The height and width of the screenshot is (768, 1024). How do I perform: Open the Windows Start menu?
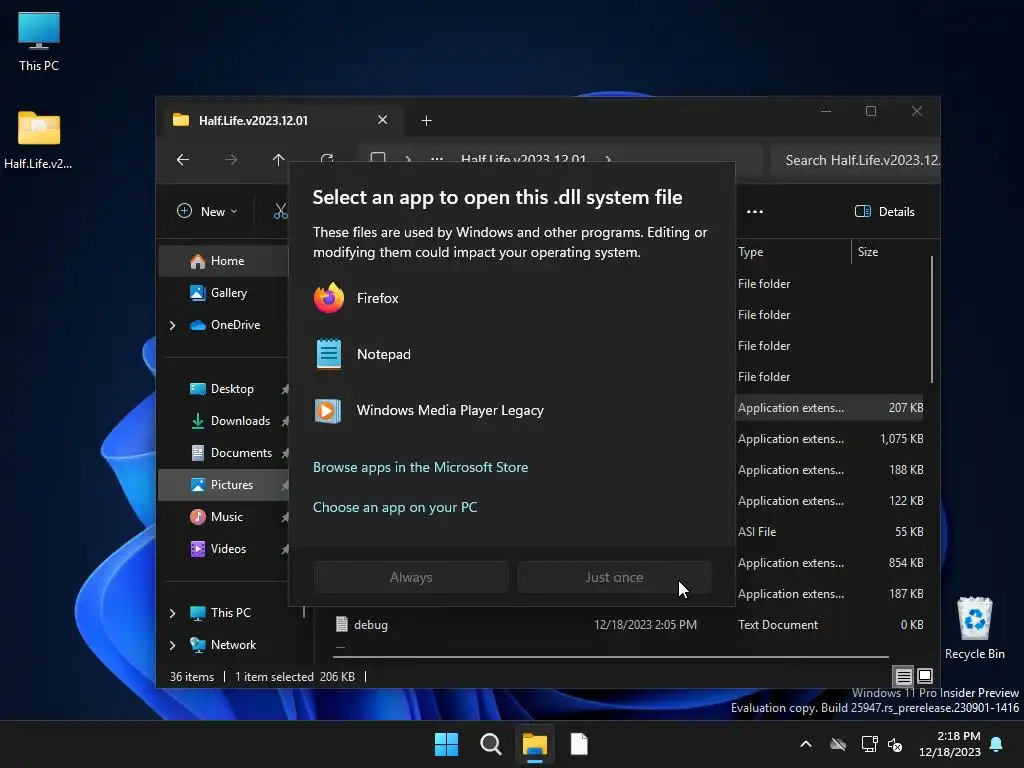[x=447, y=744]
